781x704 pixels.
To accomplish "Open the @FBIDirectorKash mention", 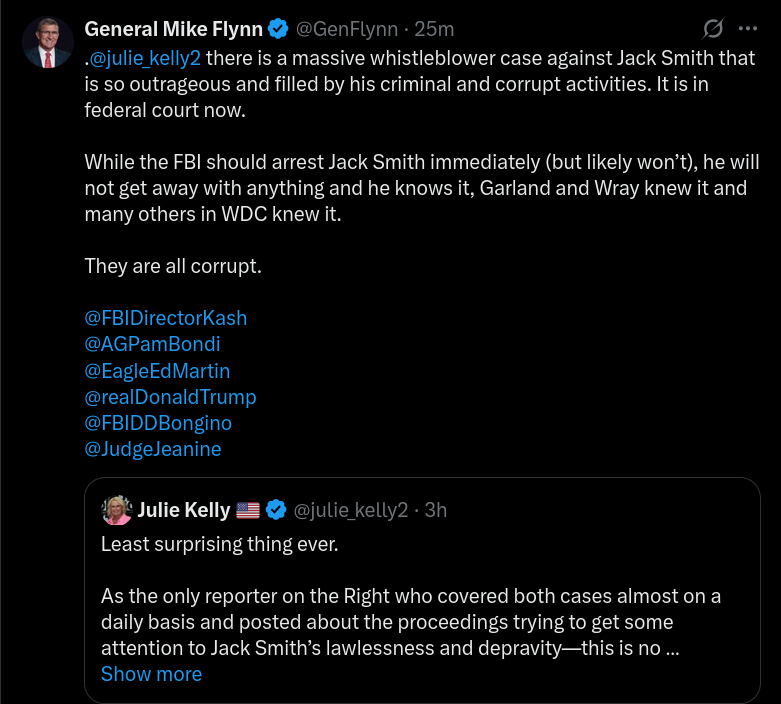I will click(165, 318).
